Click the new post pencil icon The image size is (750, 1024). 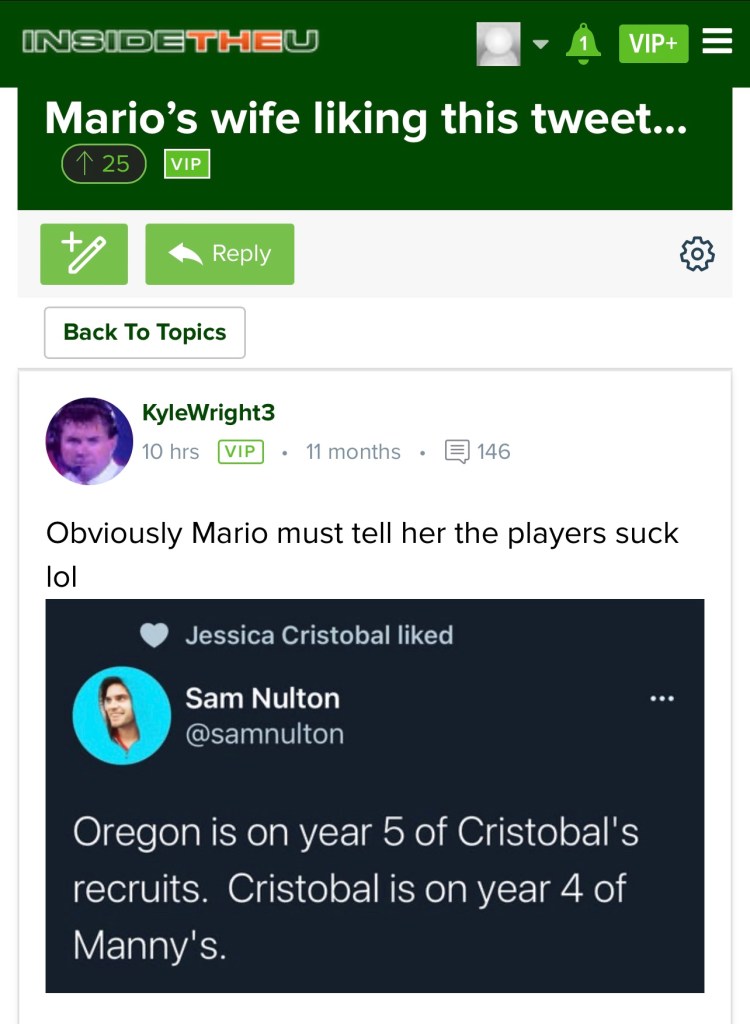point(84,254)
